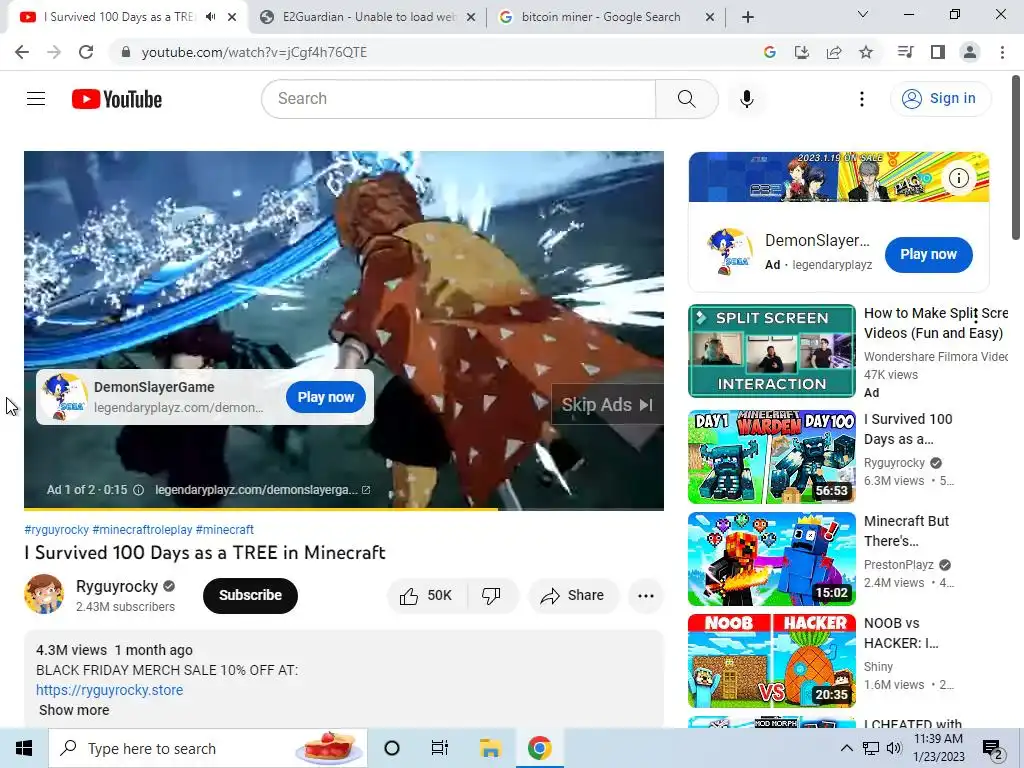The width and height of the screenshot is (1024, 768).
Task: Open options for How to Make Split Screen video
Action: pos(976,317)
